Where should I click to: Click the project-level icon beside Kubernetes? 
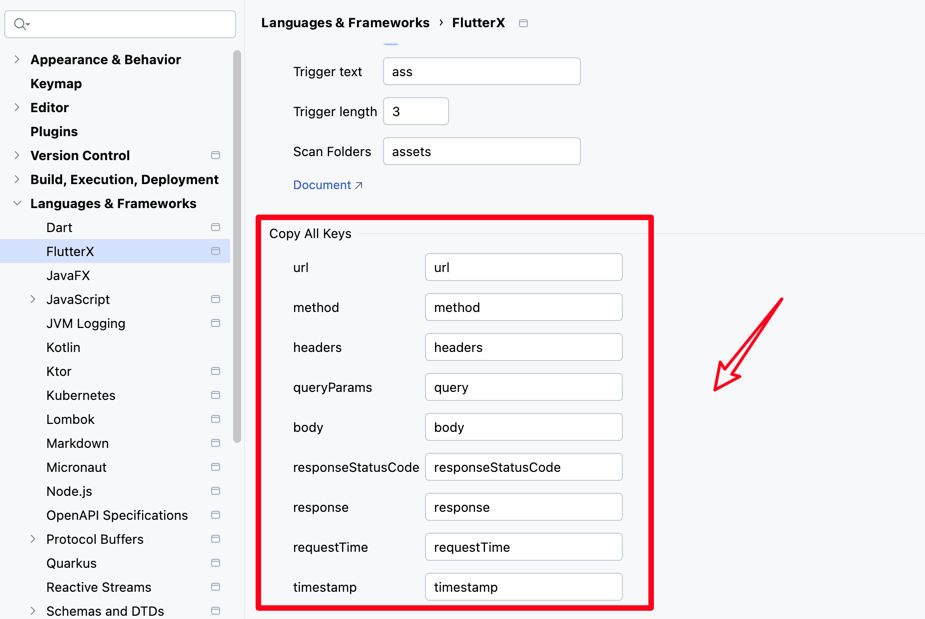(x=215, y=396)
